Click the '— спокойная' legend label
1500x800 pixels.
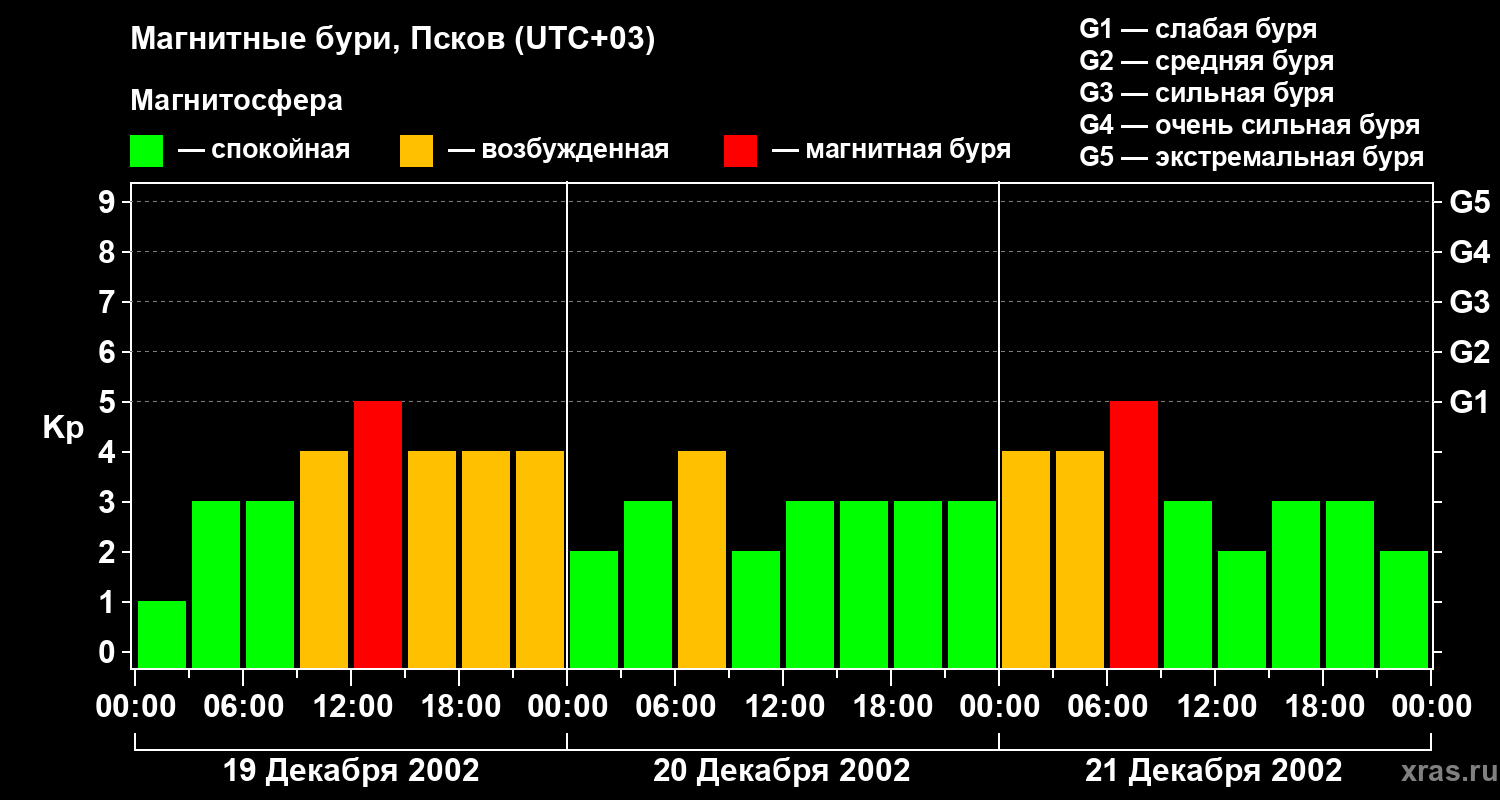click(264, 151)
